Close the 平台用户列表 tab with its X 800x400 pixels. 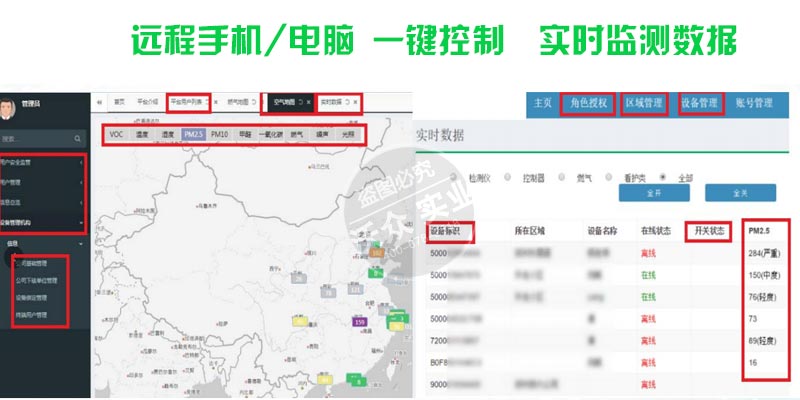tap(216, 102)
